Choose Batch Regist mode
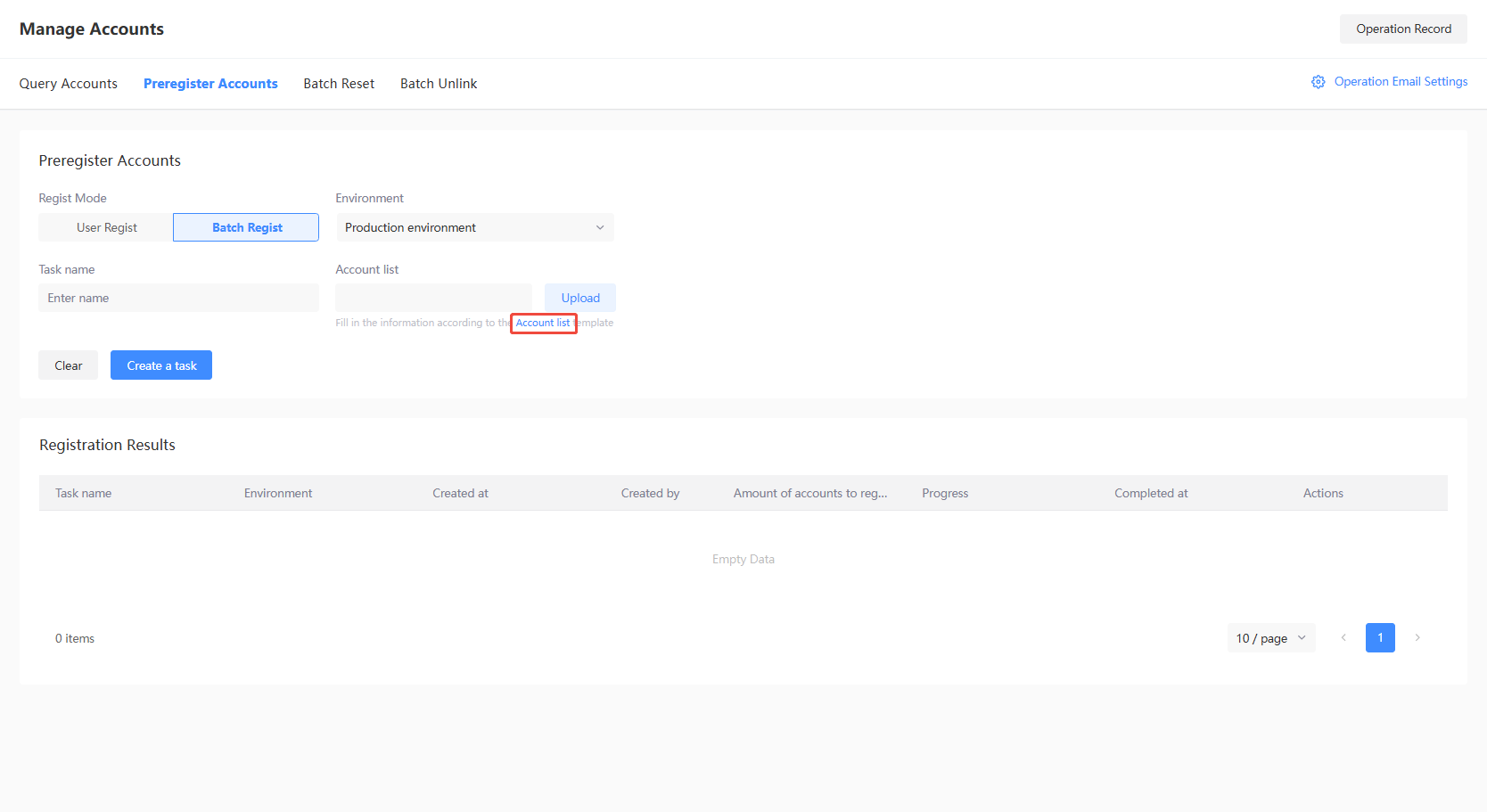 coord(246,227)
